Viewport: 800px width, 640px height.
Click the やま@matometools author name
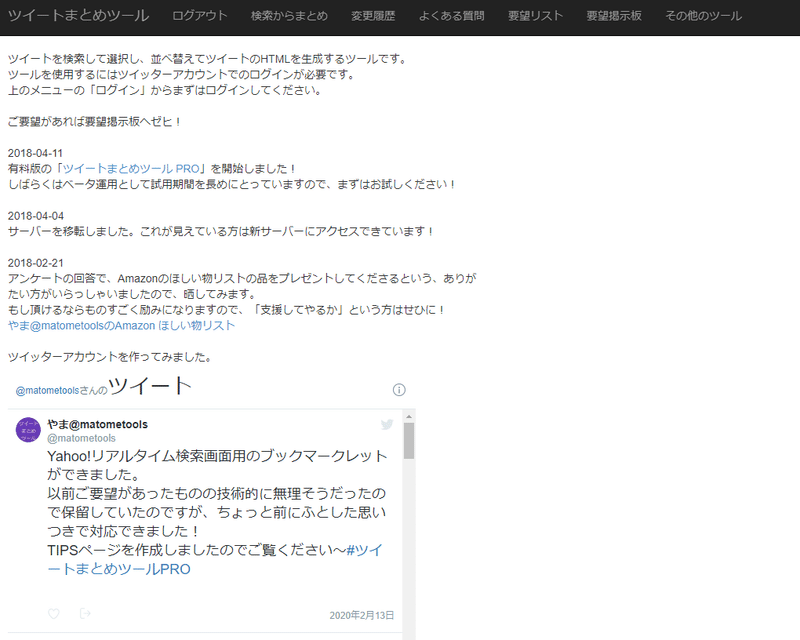point(97,424)
